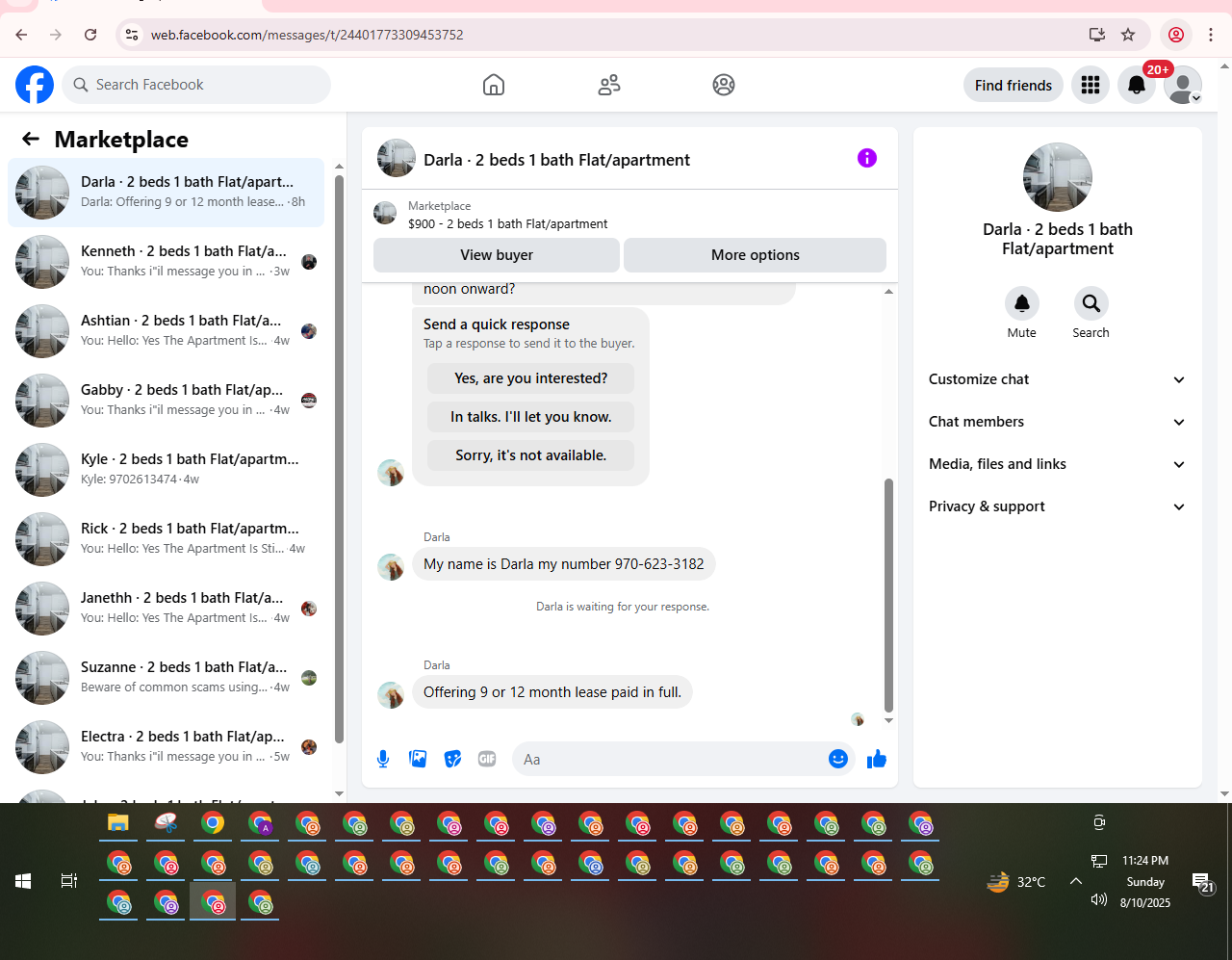This screenshot has width=1232, height=960.
Task: Open Task View in the taskbar
Action: click(x=69, y=881)
